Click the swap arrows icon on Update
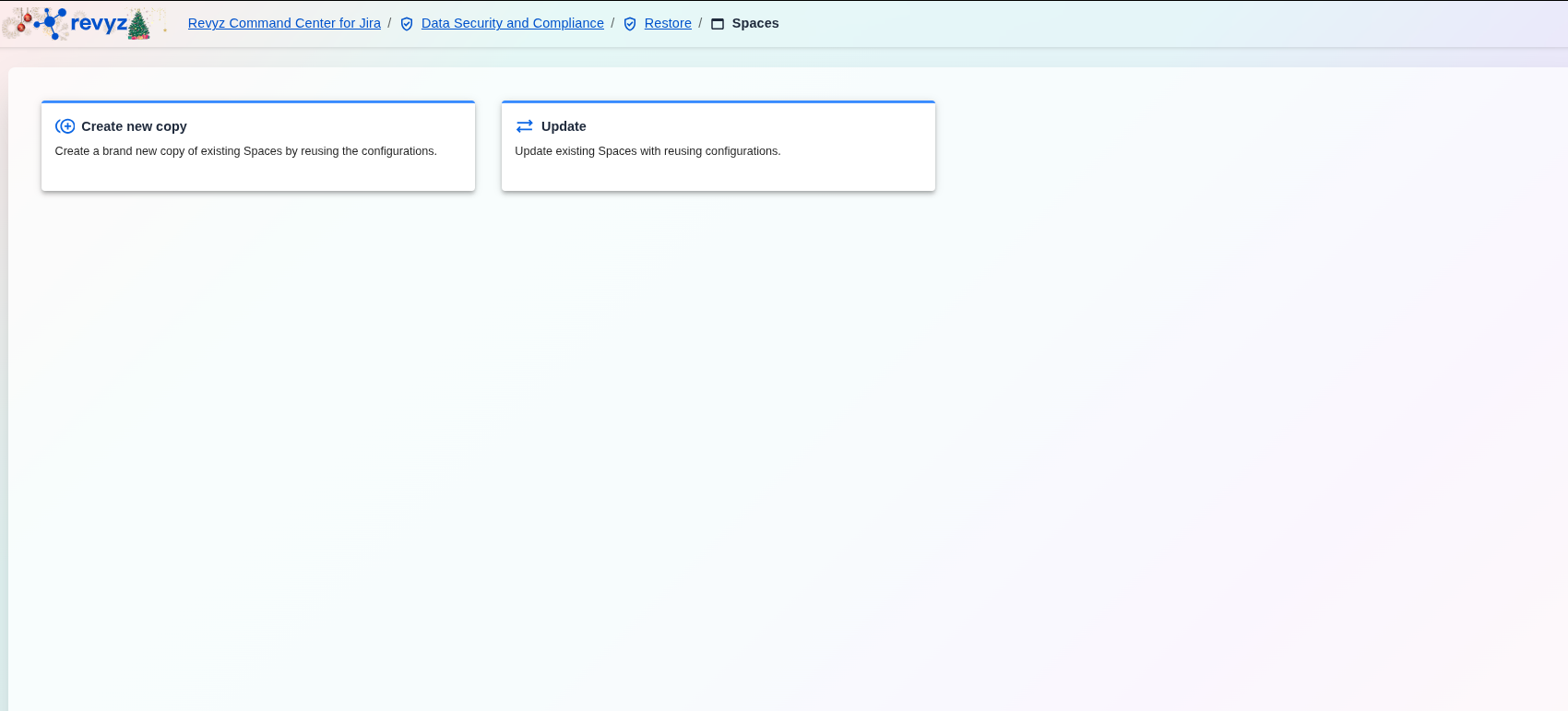The image size is (1568, 711). 525,126
